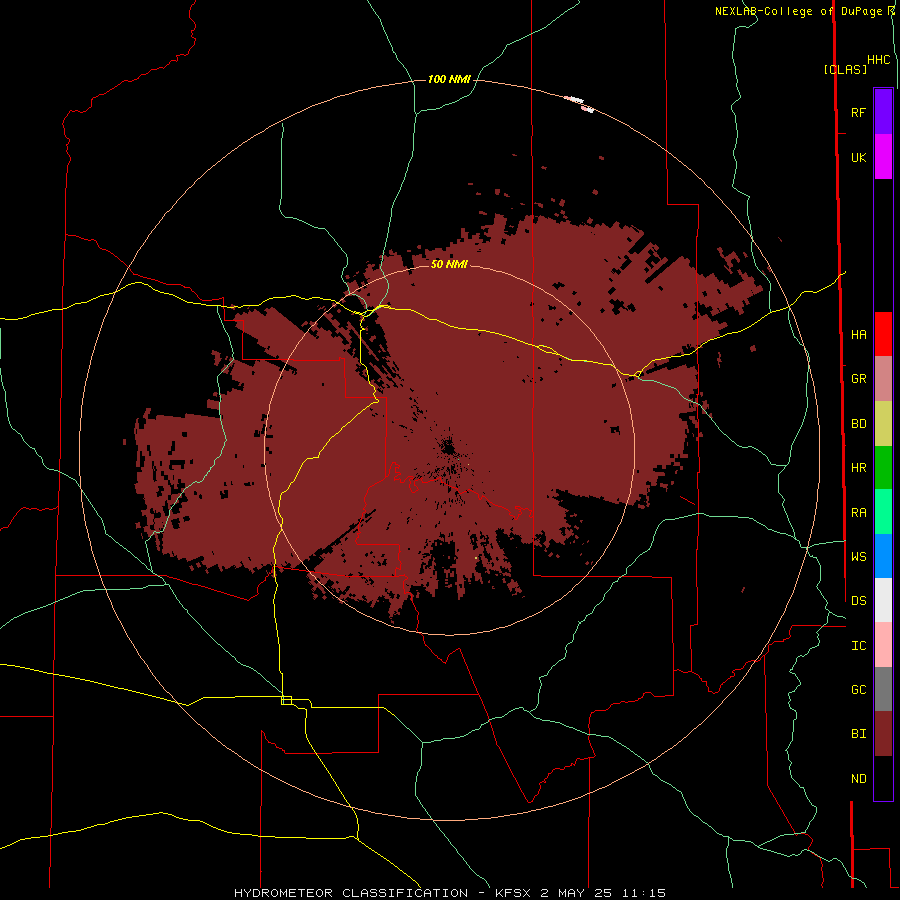Viewport: 900px width, 900px height.
Task: Select the dusty pink GR swatch
Action: [883, 379]
